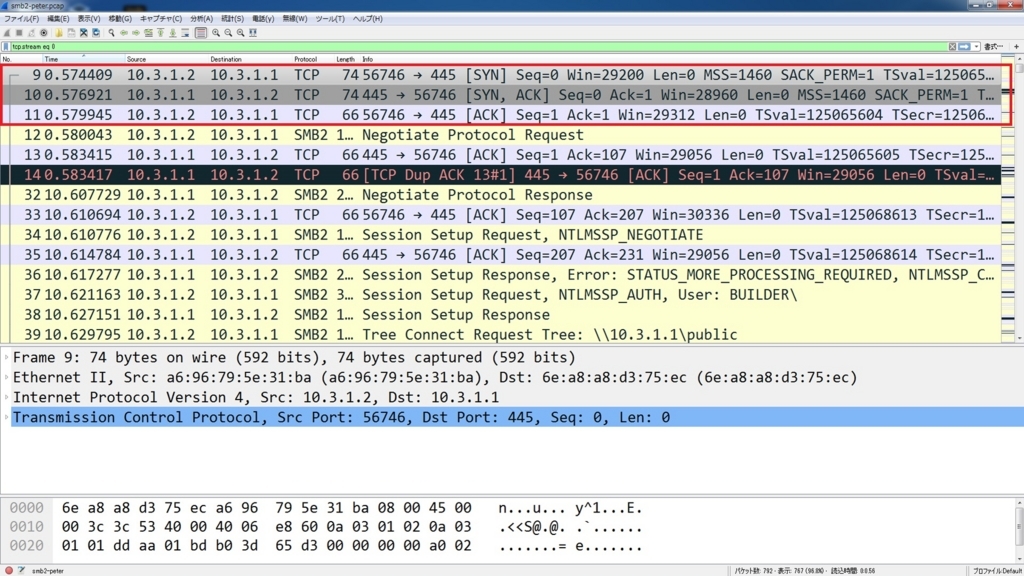The height and width of the screenshot is (576, 1024).
Task: Open the 電話(y) menu
Action: tap(263, 19)
